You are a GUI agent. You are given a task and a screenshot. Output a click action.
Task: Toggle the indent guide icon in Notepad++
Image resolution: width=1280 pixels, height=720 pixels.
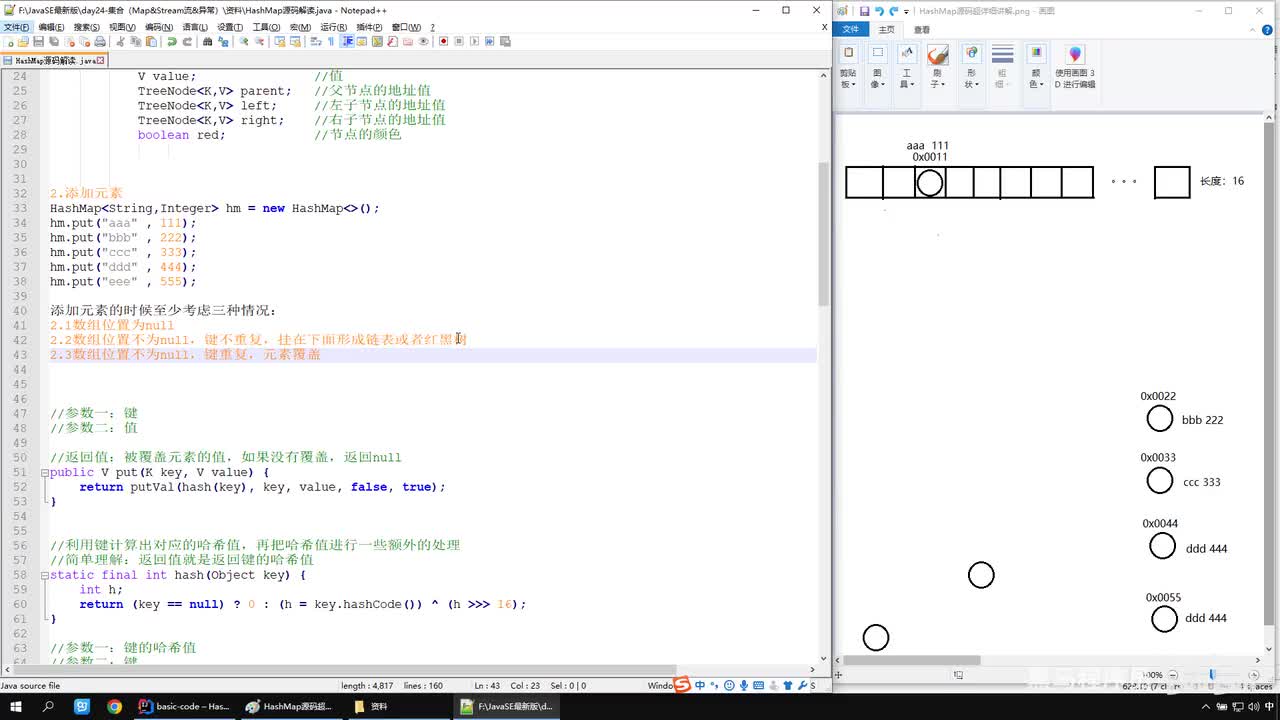(347, 42)
